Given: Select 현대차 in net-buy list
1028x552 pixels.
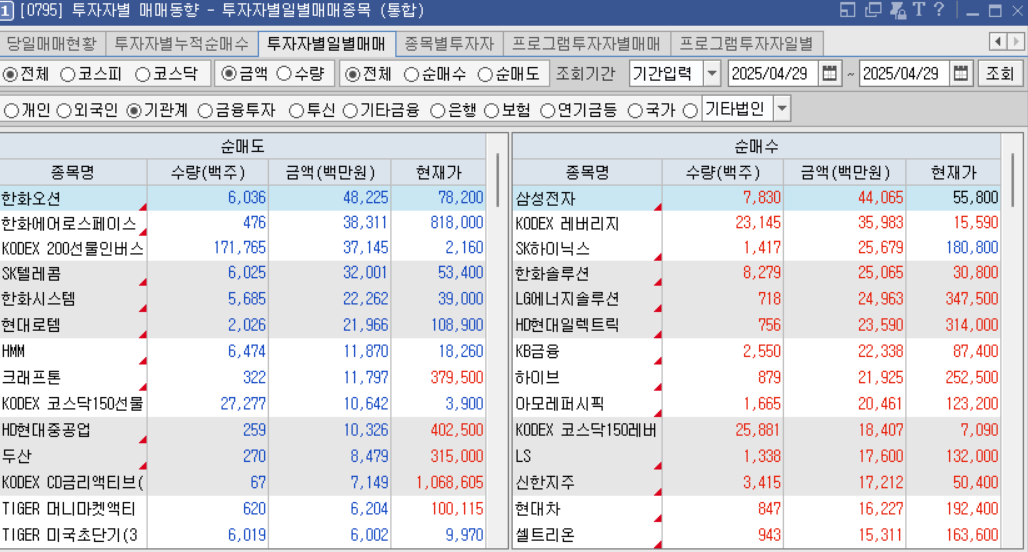Looking at the screenshot, I should tap(757, 509).
